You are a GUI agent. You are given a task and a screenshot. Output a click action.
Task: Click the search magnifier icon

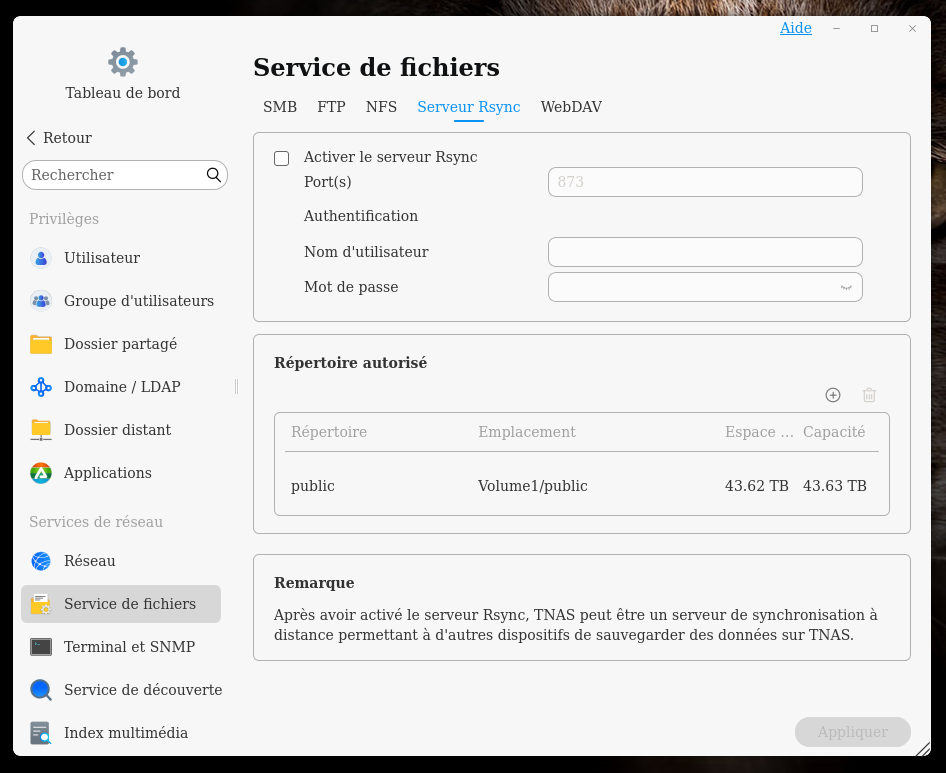(214, 175)
